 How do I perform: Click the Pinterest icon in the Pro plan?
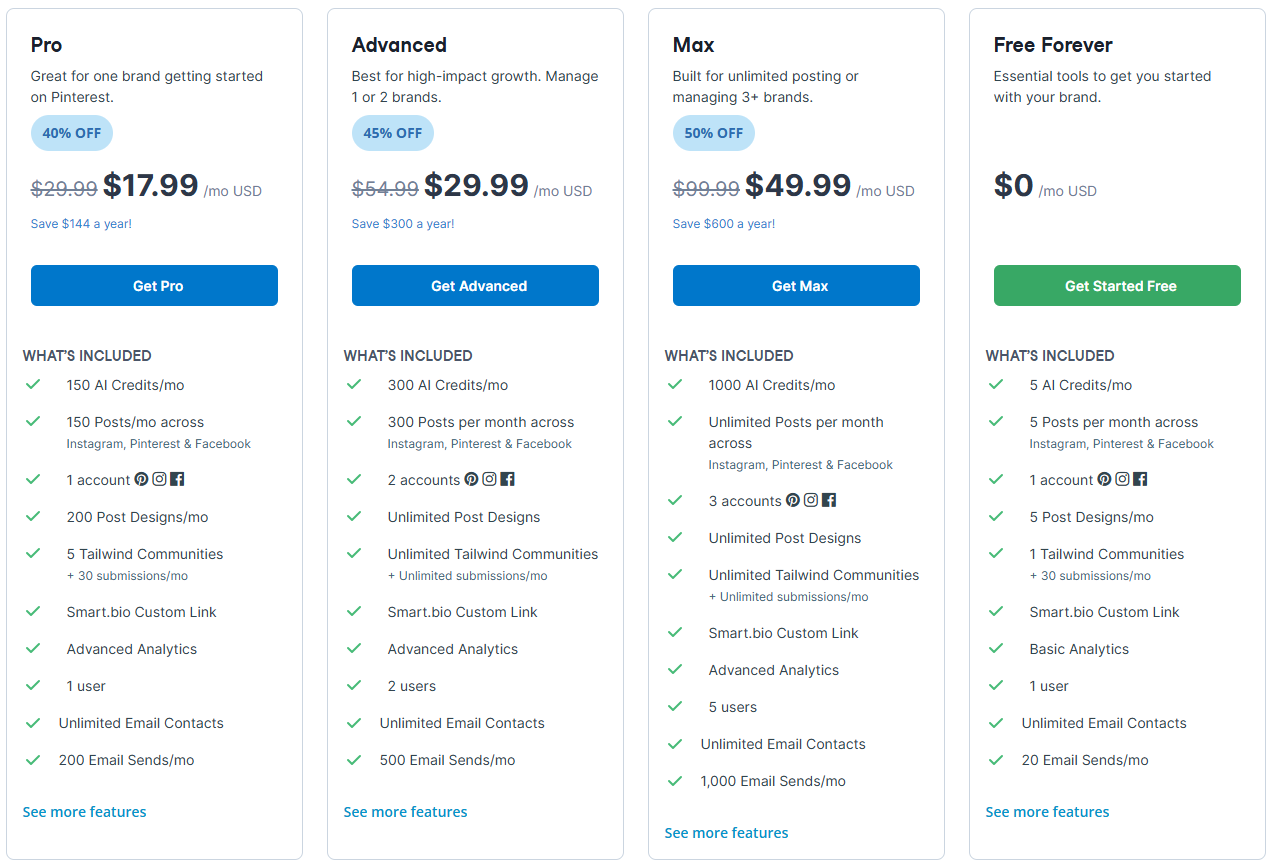coord(143,479)
